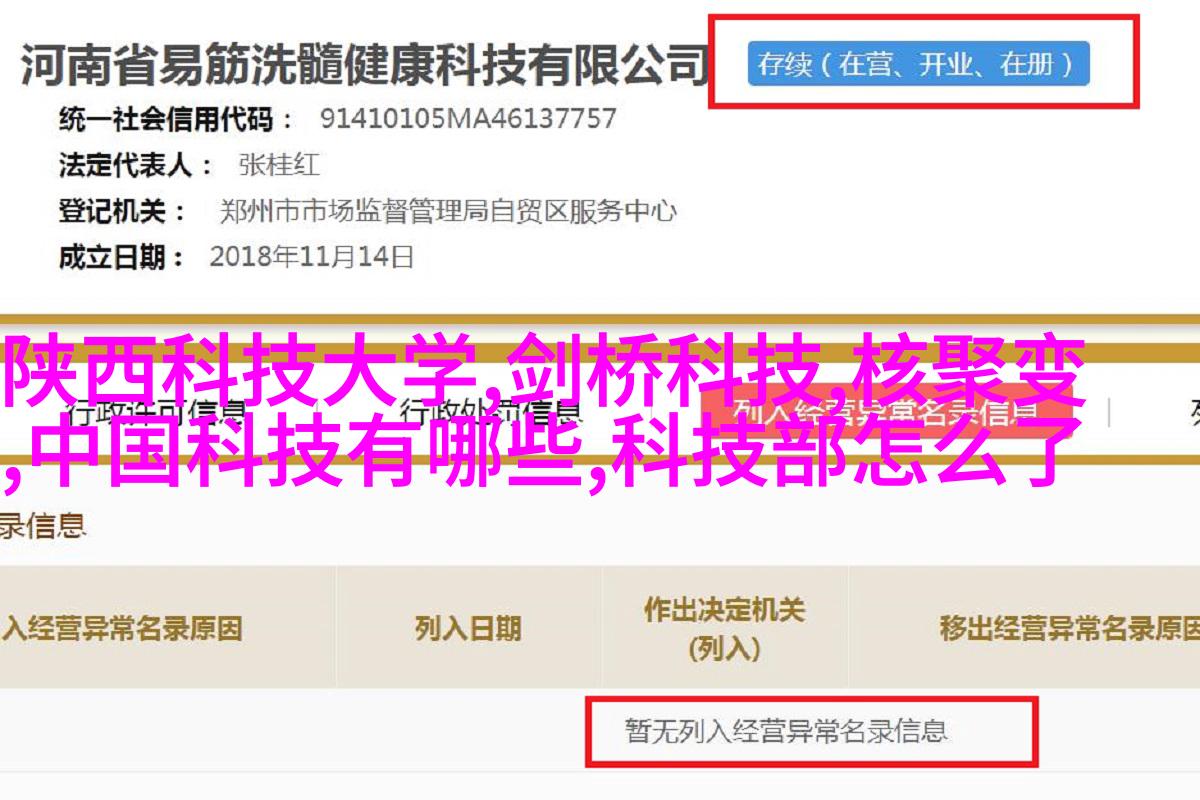
Task: Click the 暂无列入经营异常名录信息 message
Action: pos(786,731)
